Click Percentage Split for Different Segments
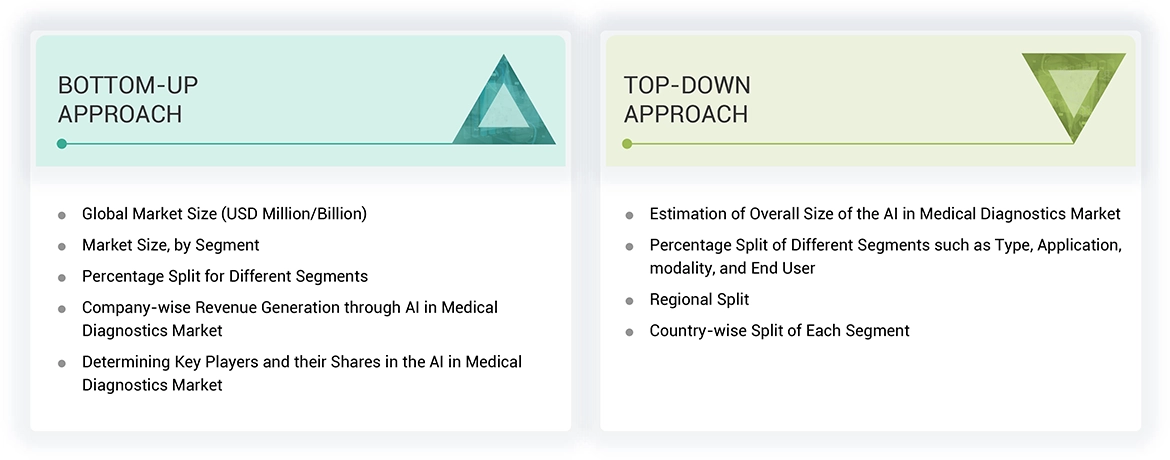Image resolution: width=1170 pixels, height=460 pixels. click(225, 276)
